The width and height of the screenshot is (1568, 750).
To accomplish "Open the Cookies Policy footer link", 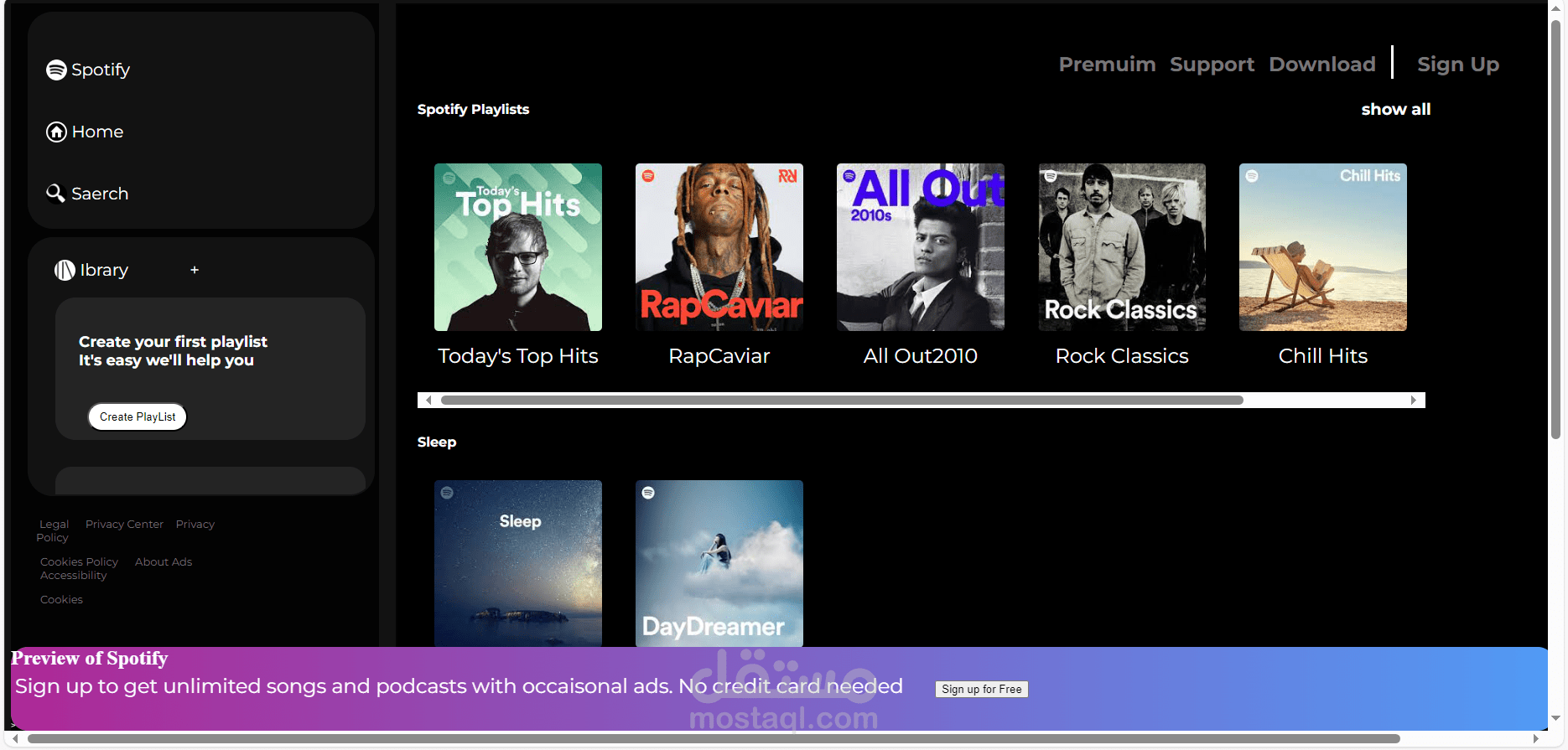I will pos(79,561).
